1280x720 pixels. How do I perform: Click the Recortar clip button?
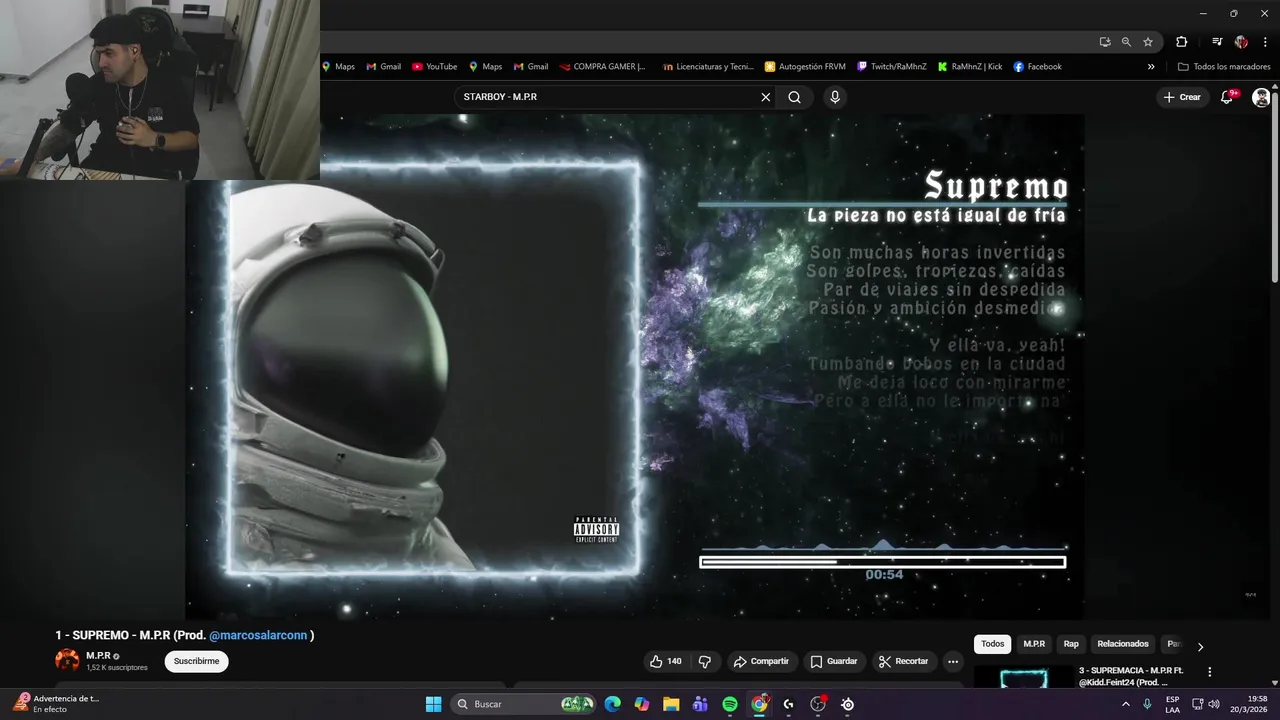pos(903,661)
